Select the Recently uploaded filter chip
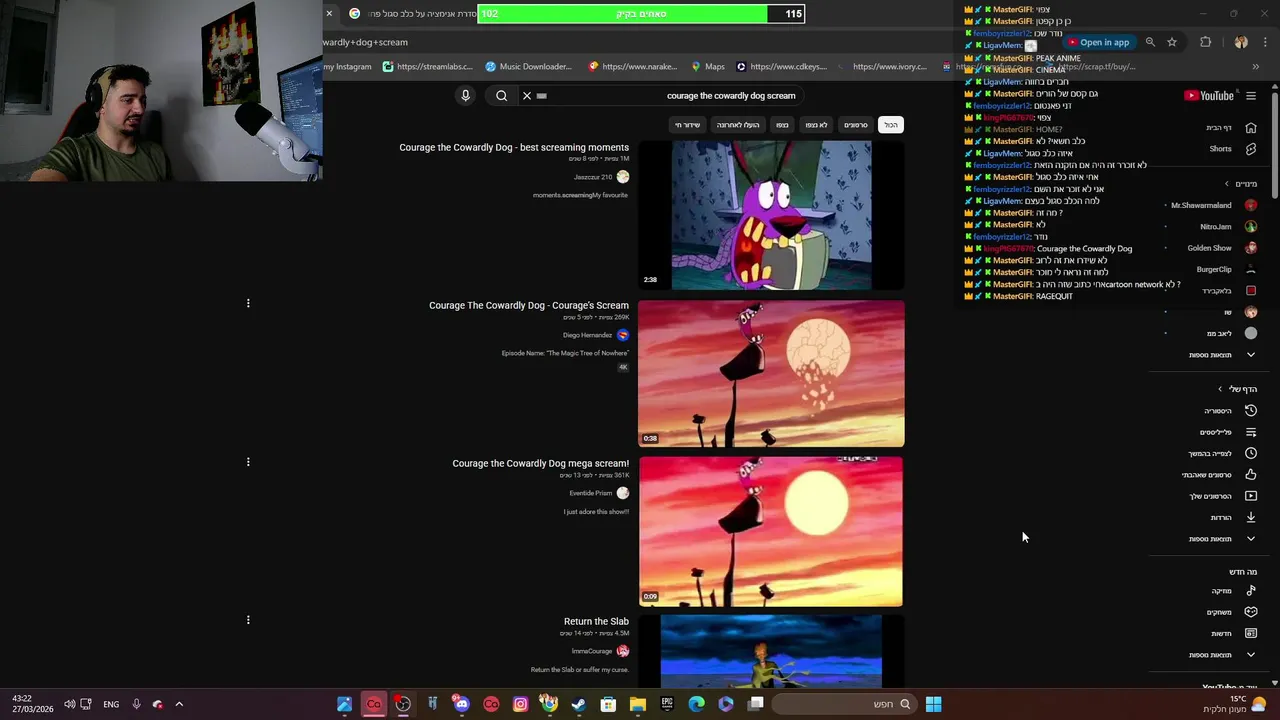This screenshot has width=1280, height=720. click(x=738, y=125)
